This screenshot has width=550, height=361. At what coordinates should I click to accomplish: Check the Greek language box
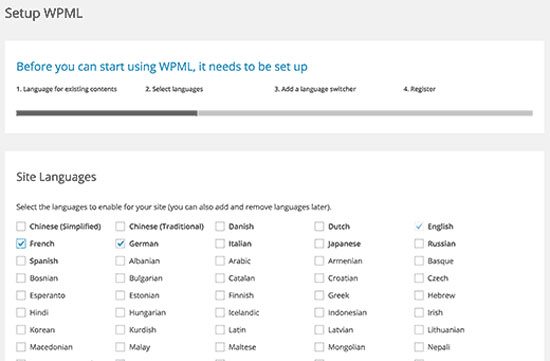319,295
